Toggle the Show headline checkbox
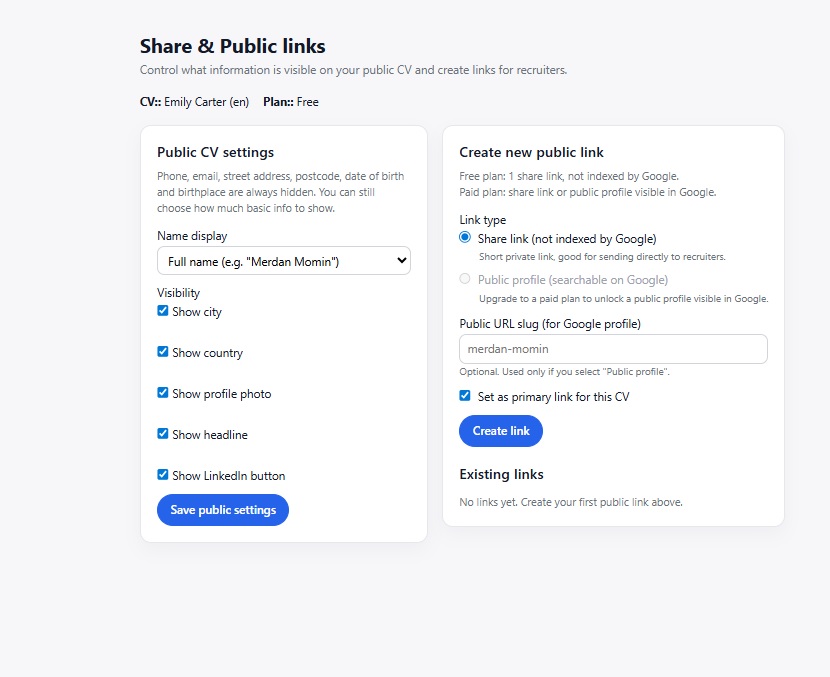Screen dimensions: 830x677 pos(163,434)
